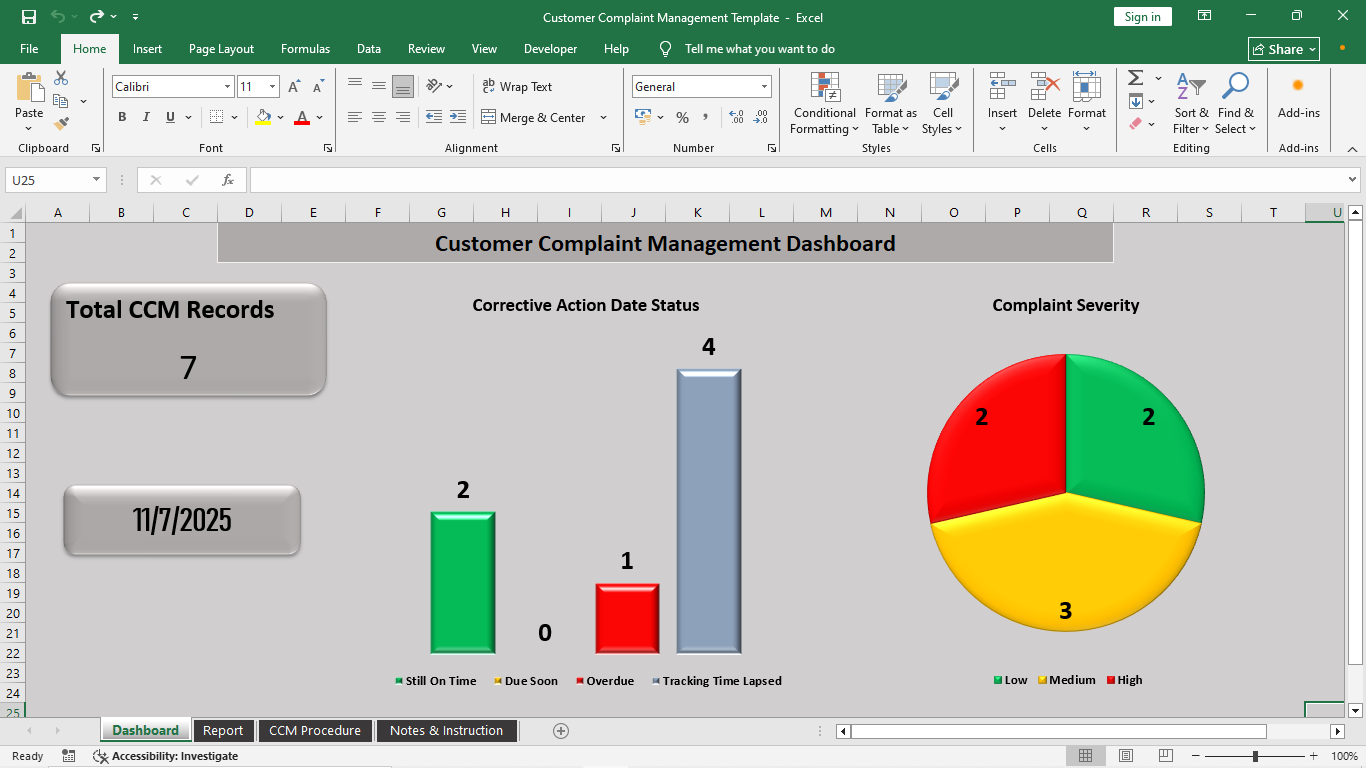Open the General number format dropdown
Viewport: 1366px width, 768px height.
(x=764, y=87)
